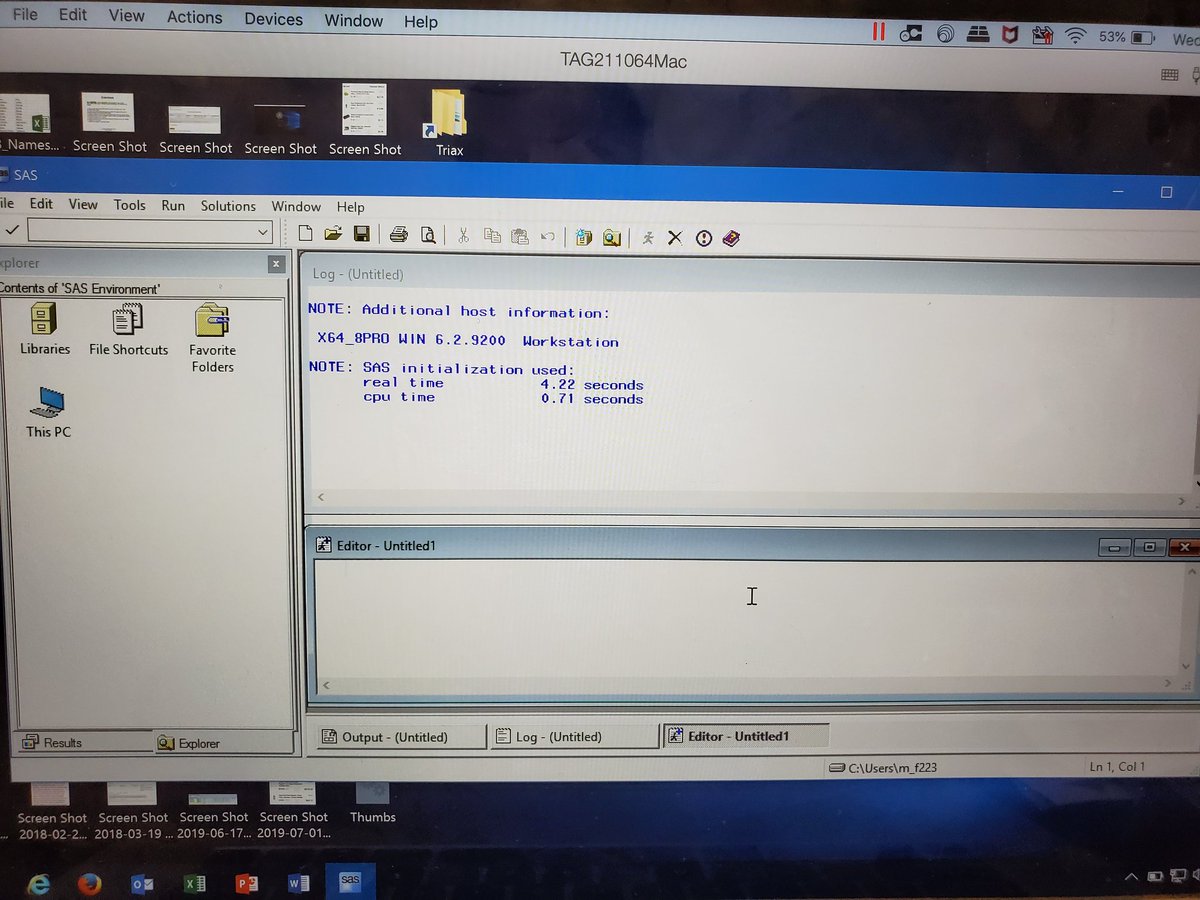This screenshot has width=1200, height=900.
Task: Open the Triax folder on desktop
Action: 449,124
